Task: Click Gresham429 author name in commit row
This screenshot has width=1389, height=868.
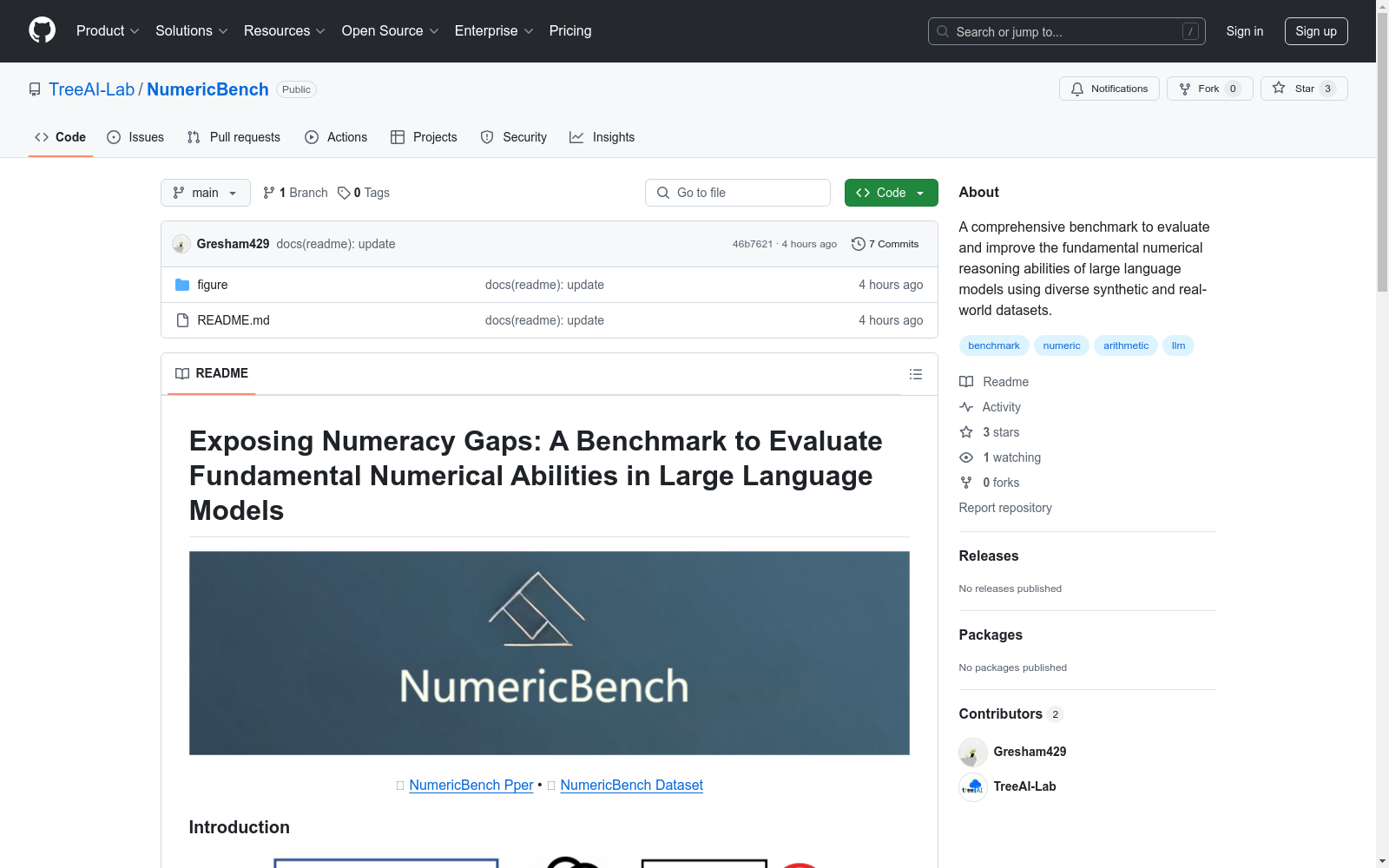Action: click(x=233, y=244)
